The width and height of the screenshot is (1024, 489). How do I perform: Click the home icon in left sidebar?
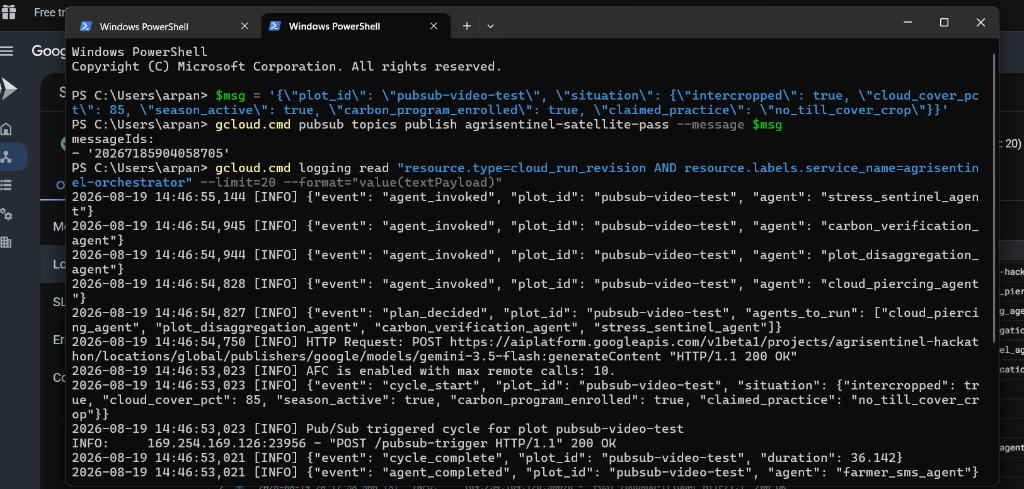[x=7, y=129]
